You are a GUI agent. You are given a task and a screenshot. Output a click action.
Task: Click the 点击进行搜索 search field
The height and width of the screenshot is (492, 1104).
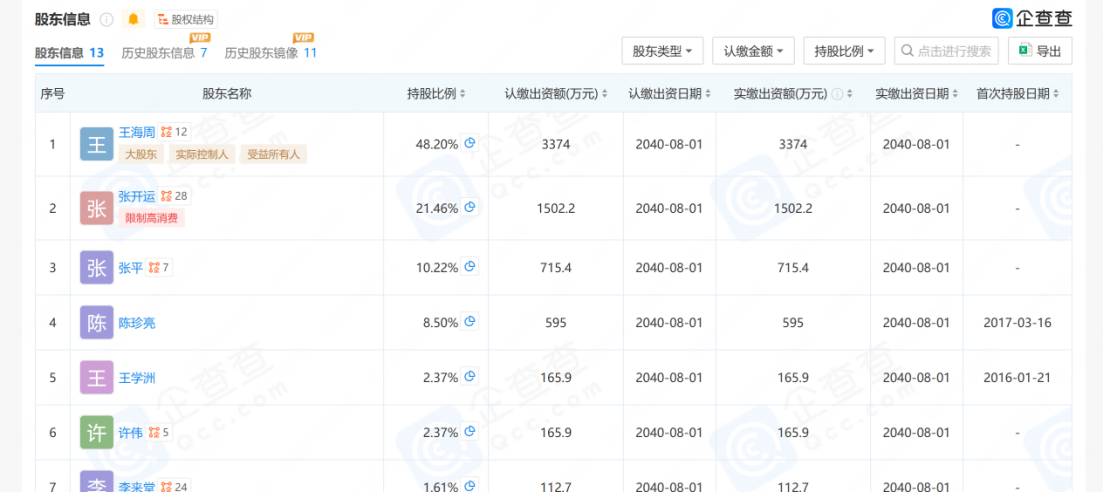point(947,51)
